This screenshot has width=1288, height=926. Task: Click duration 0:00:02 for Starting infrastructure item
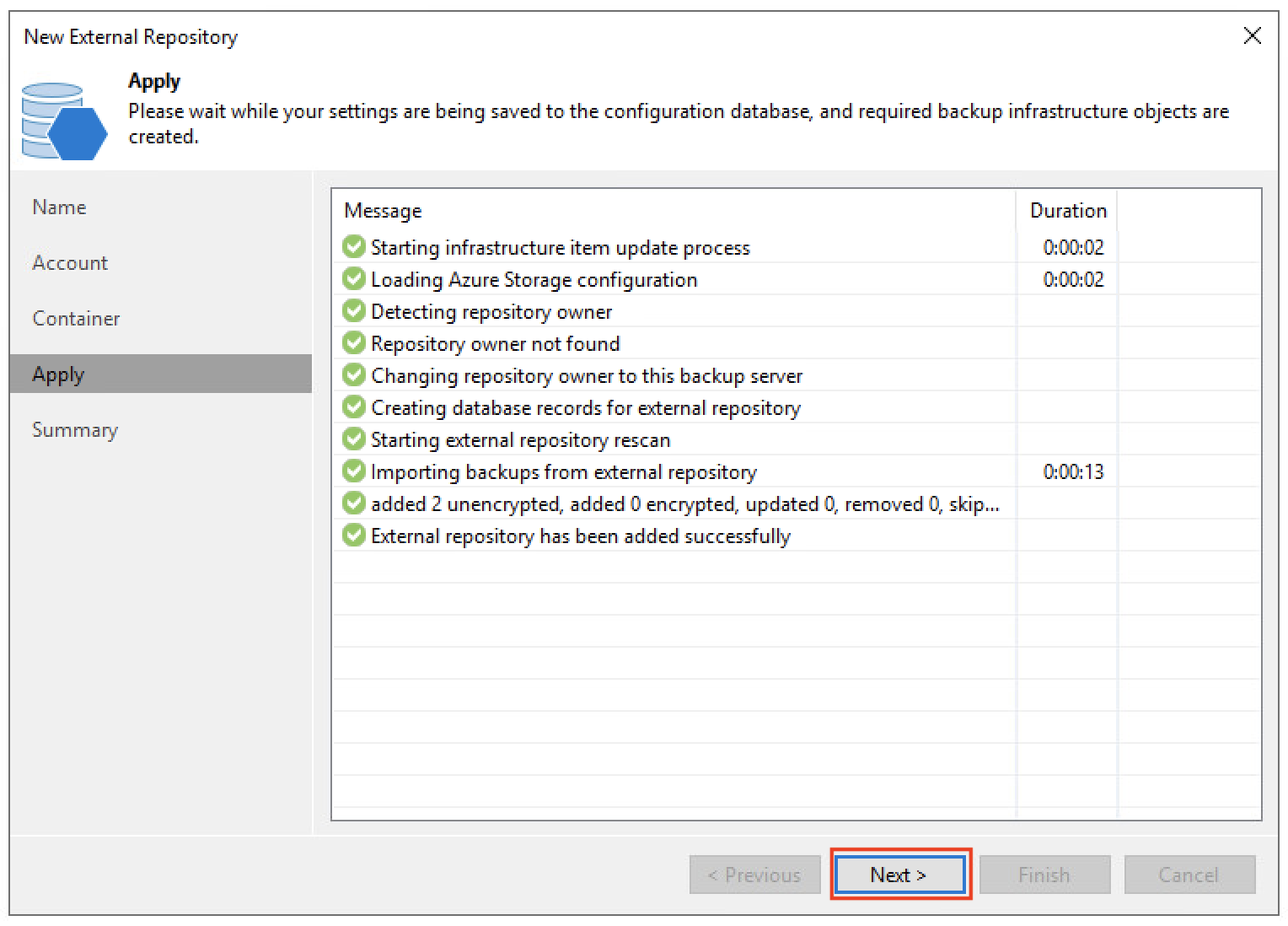[1073, 248]
